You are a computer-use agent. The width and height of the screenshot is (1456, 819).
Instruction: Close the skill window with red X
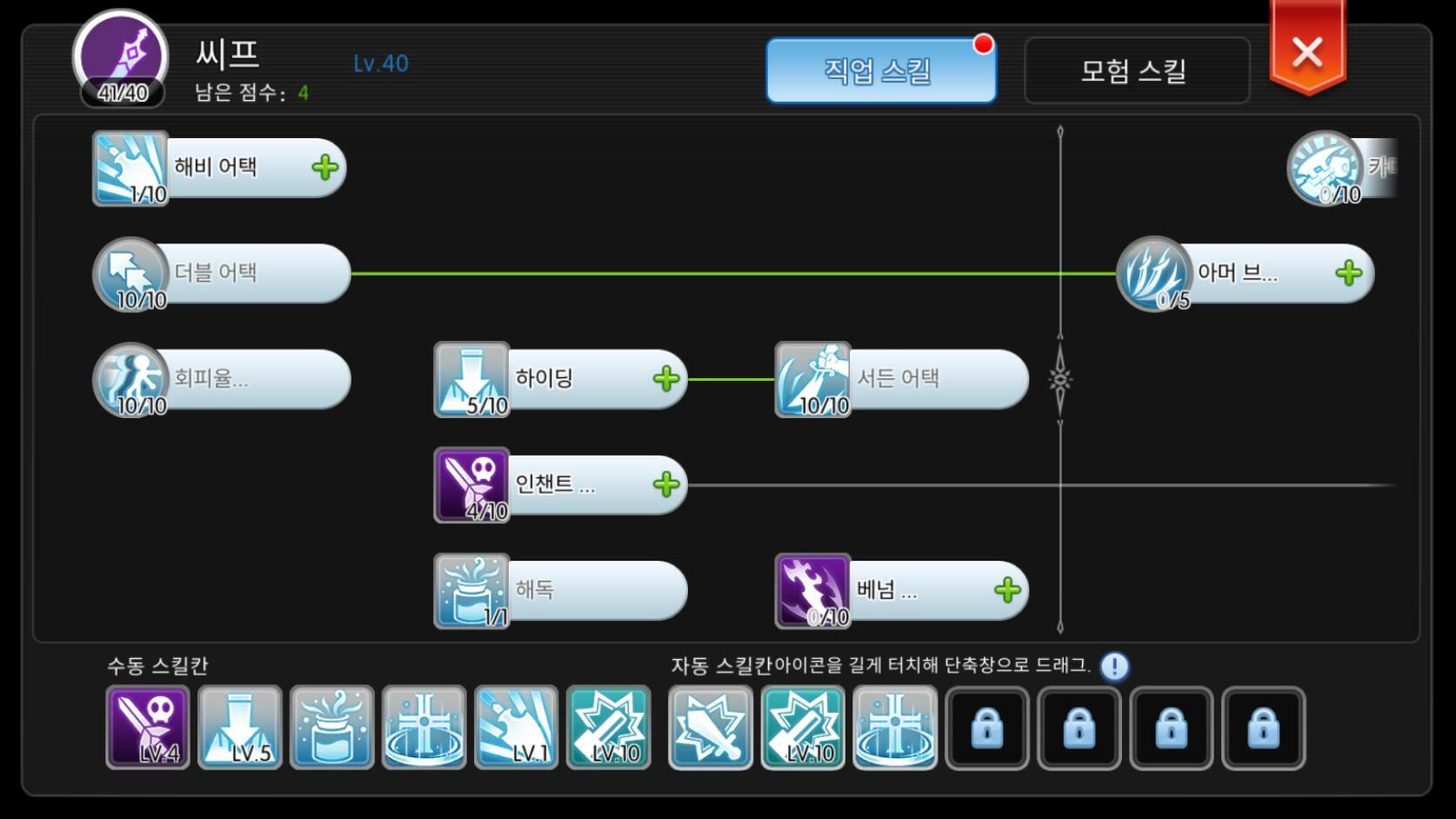pyautogui.click(x=1307, y=51)
